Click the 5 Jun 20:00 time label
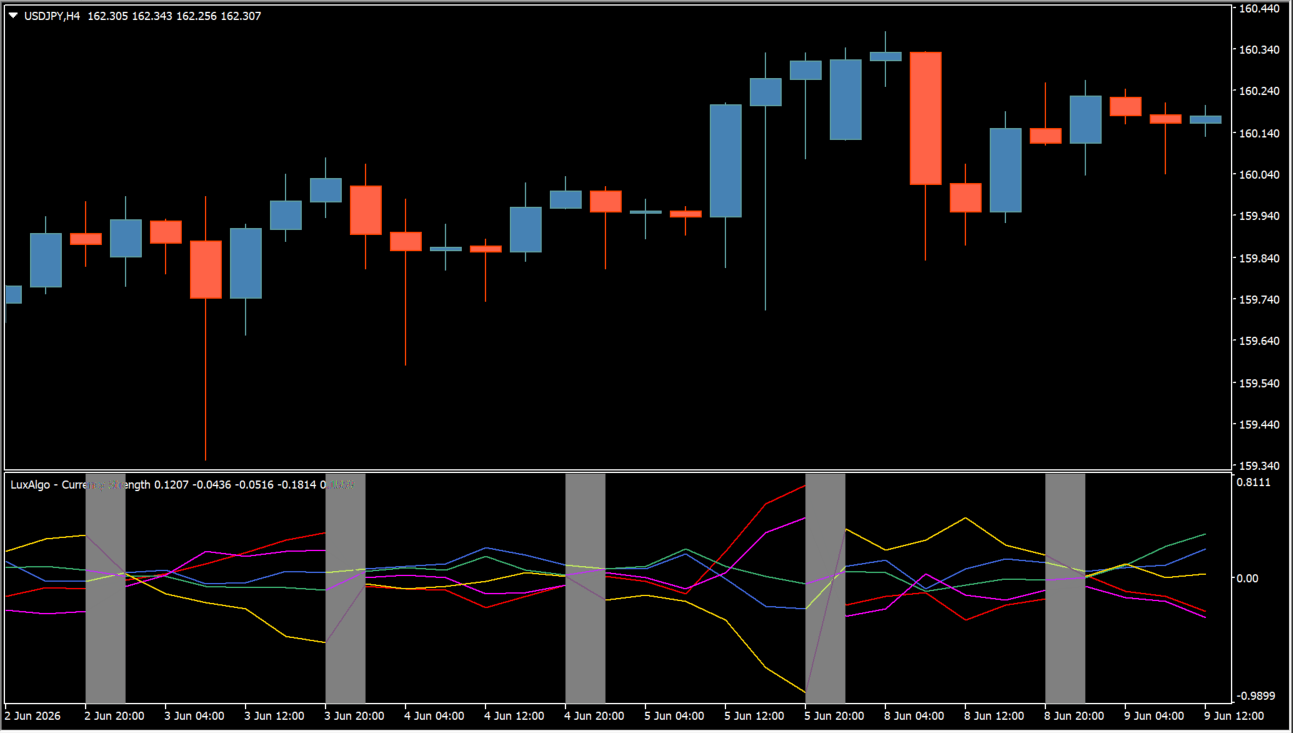The width and height of the screenshot is (1293, 733). pos(834,716)
